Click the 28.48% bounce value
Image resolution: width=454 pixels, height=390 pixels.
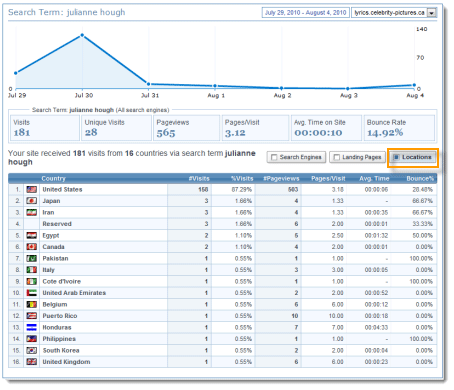point(423,190)
